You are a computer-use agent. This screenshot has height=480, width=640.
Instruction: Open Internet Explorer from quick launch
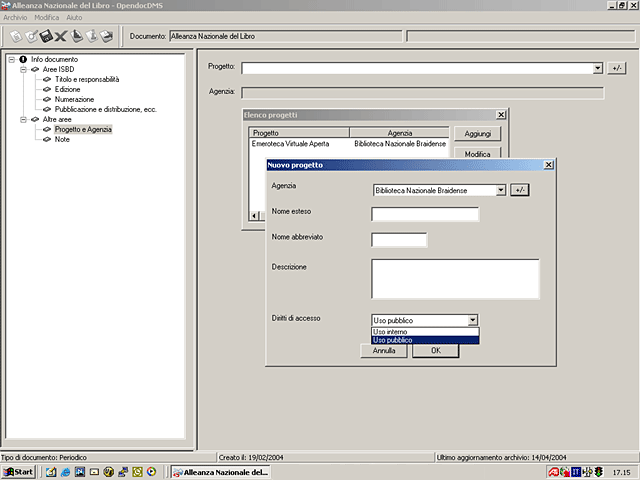click(65, 472)
